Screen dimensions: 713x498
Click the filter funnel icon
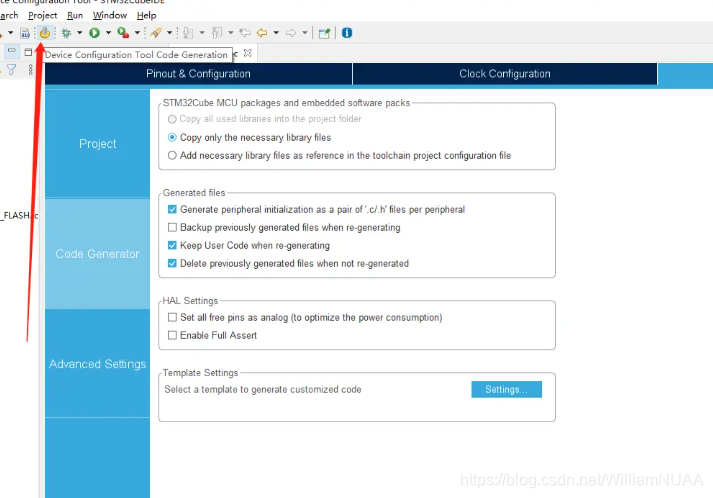[11, 70]
